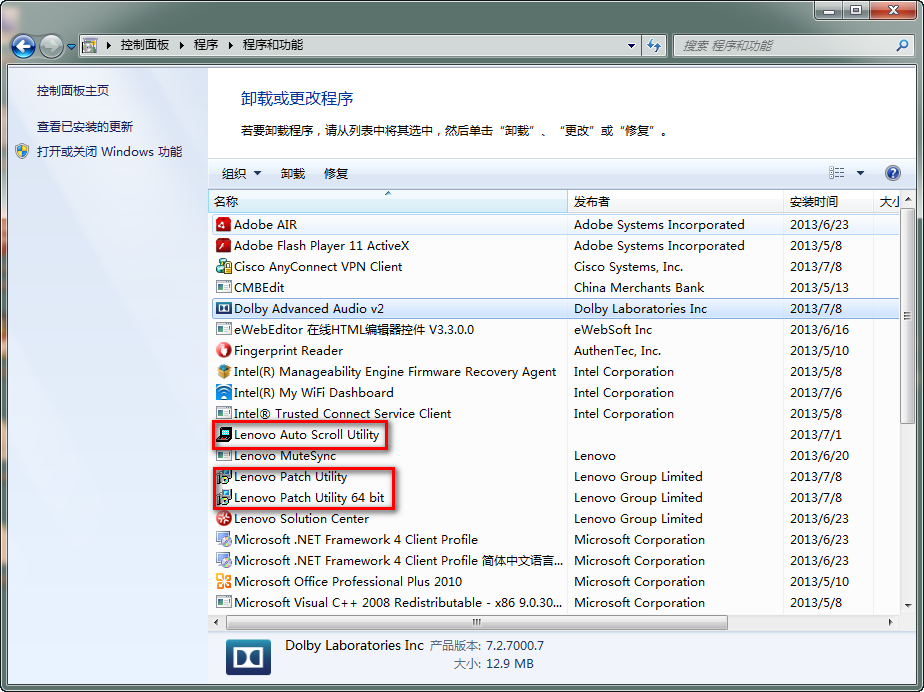Click 修复 in the toolbar
Image resolution: width=924 pixels, height=692 pixels.
coord(336,173)
